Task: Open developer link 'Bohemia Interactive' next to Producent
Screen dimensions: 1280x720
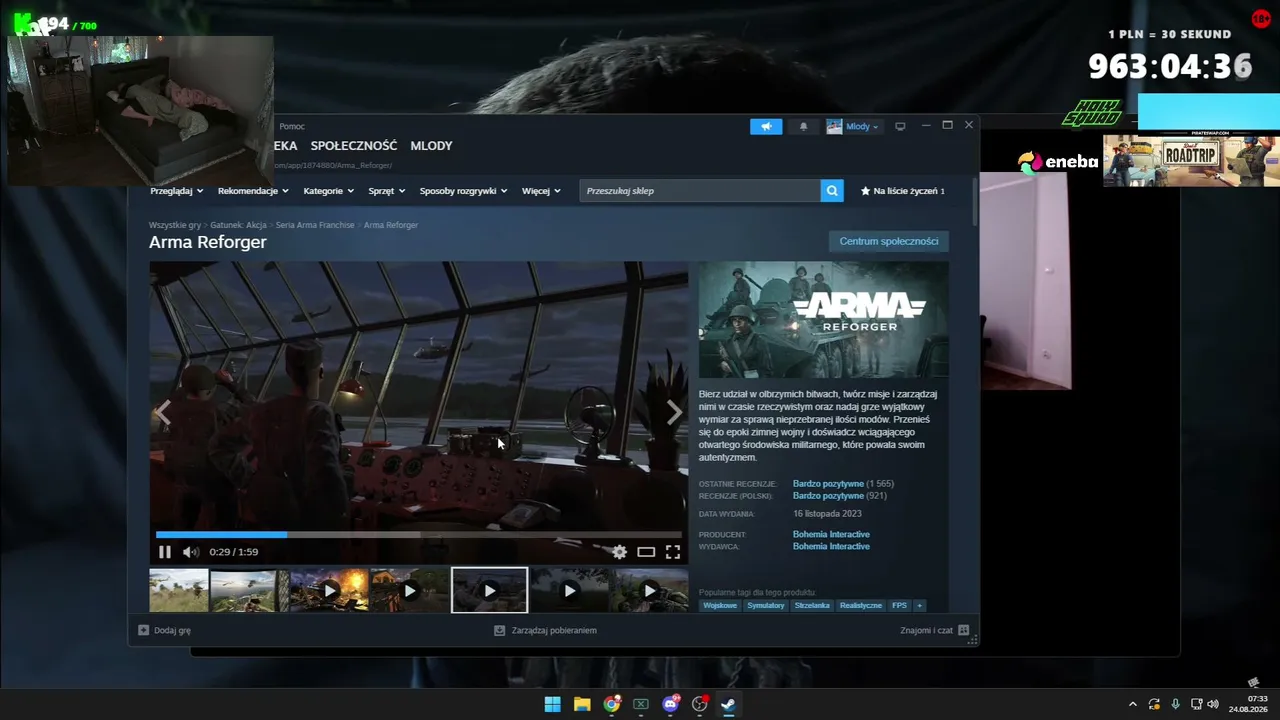Action: coord(831,535)
